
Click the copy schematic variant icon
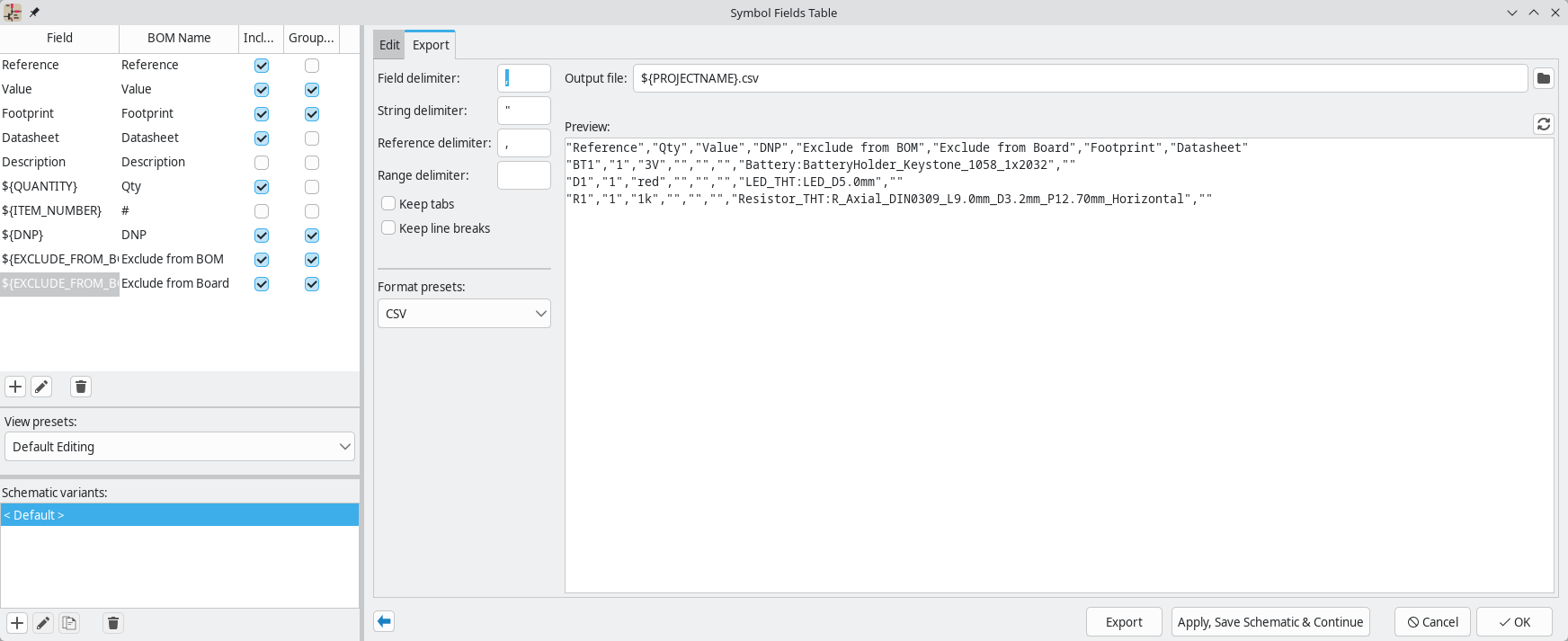pyautogui.click(x=69, y=623)
